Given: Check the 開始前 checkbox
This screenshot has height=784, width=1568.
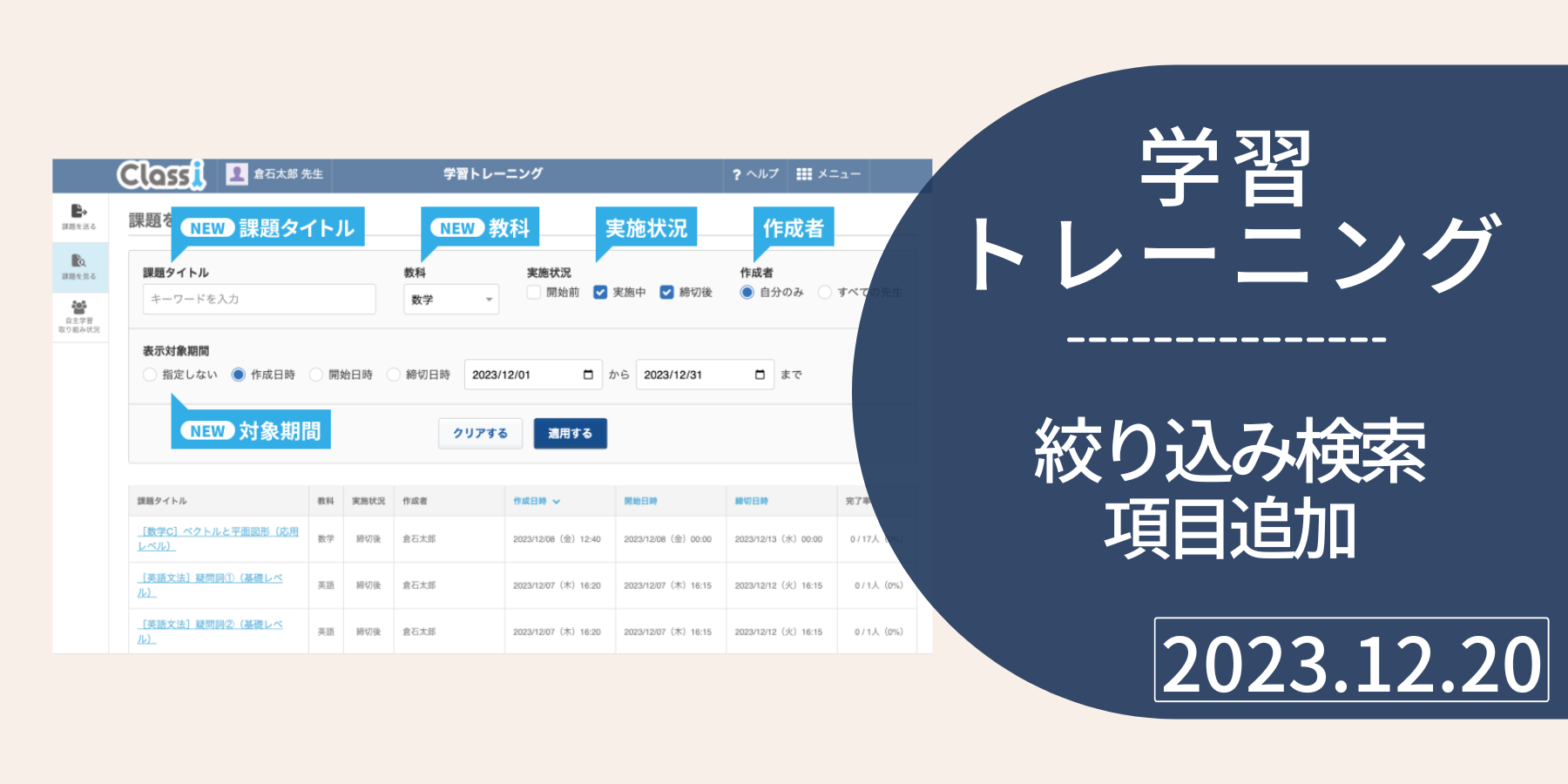Looking at the screenshot, I should coord(534,292).
